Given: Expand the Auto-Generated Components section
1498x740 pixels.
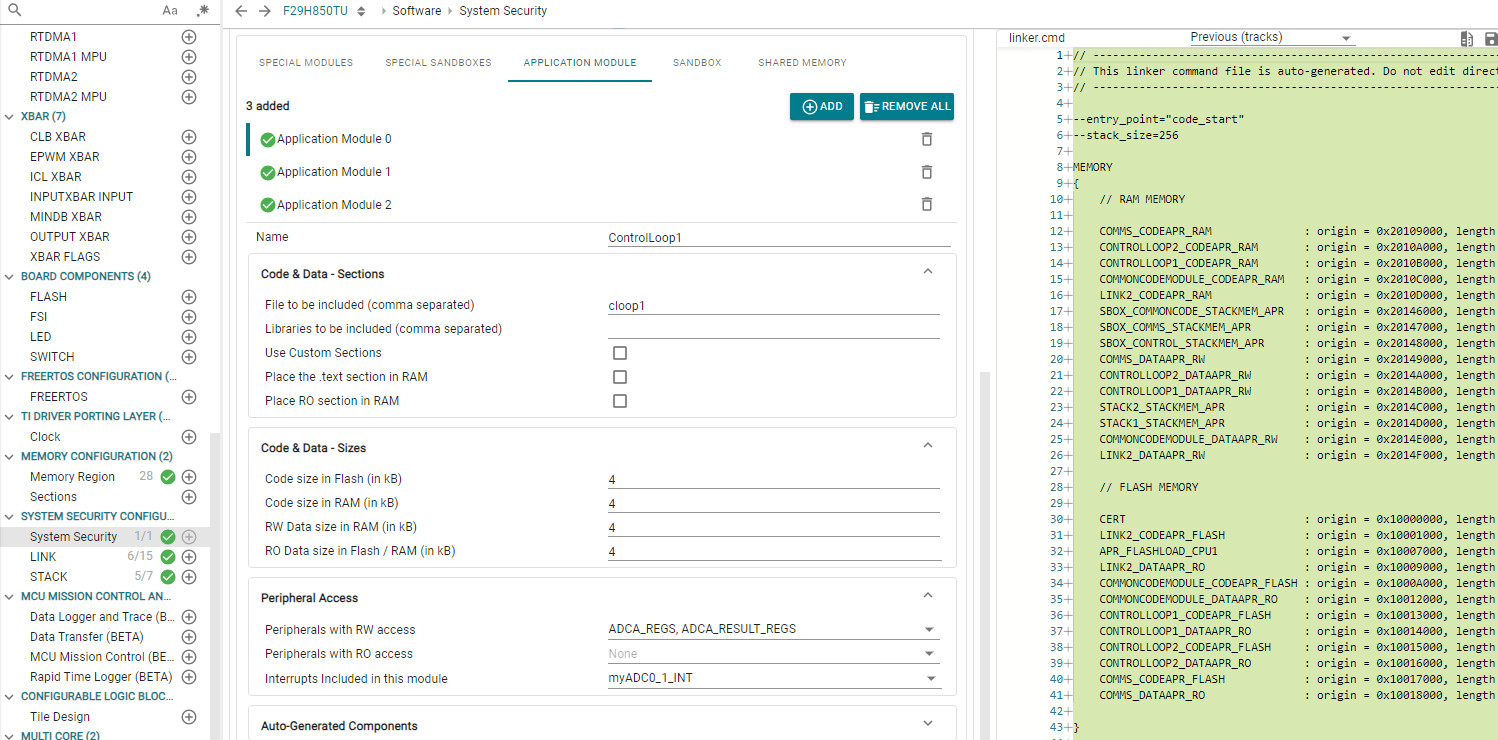Looking at the screenshot, I should pos(927,724).
